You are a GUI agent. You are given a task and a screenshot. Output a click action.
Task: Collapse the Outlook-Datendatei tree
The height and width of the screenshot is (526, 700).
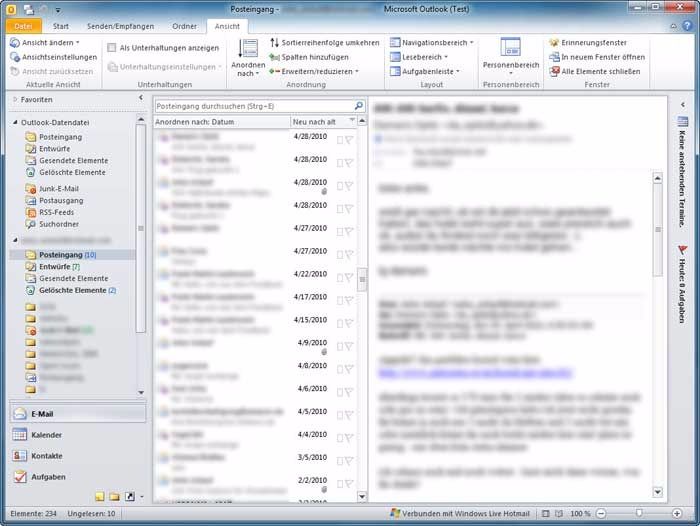tap(15, 122)
